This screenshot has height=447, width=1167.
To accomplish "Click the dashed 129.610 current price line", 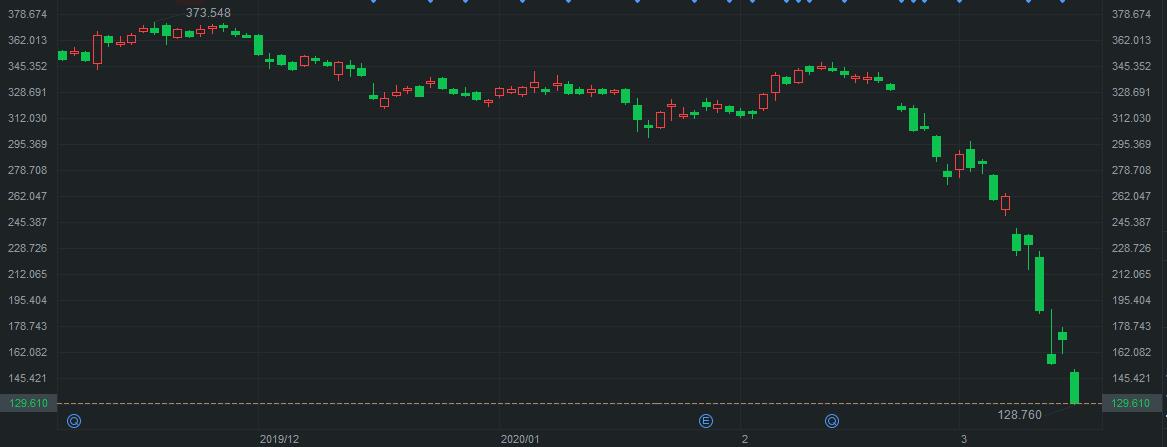I will 579,404.
